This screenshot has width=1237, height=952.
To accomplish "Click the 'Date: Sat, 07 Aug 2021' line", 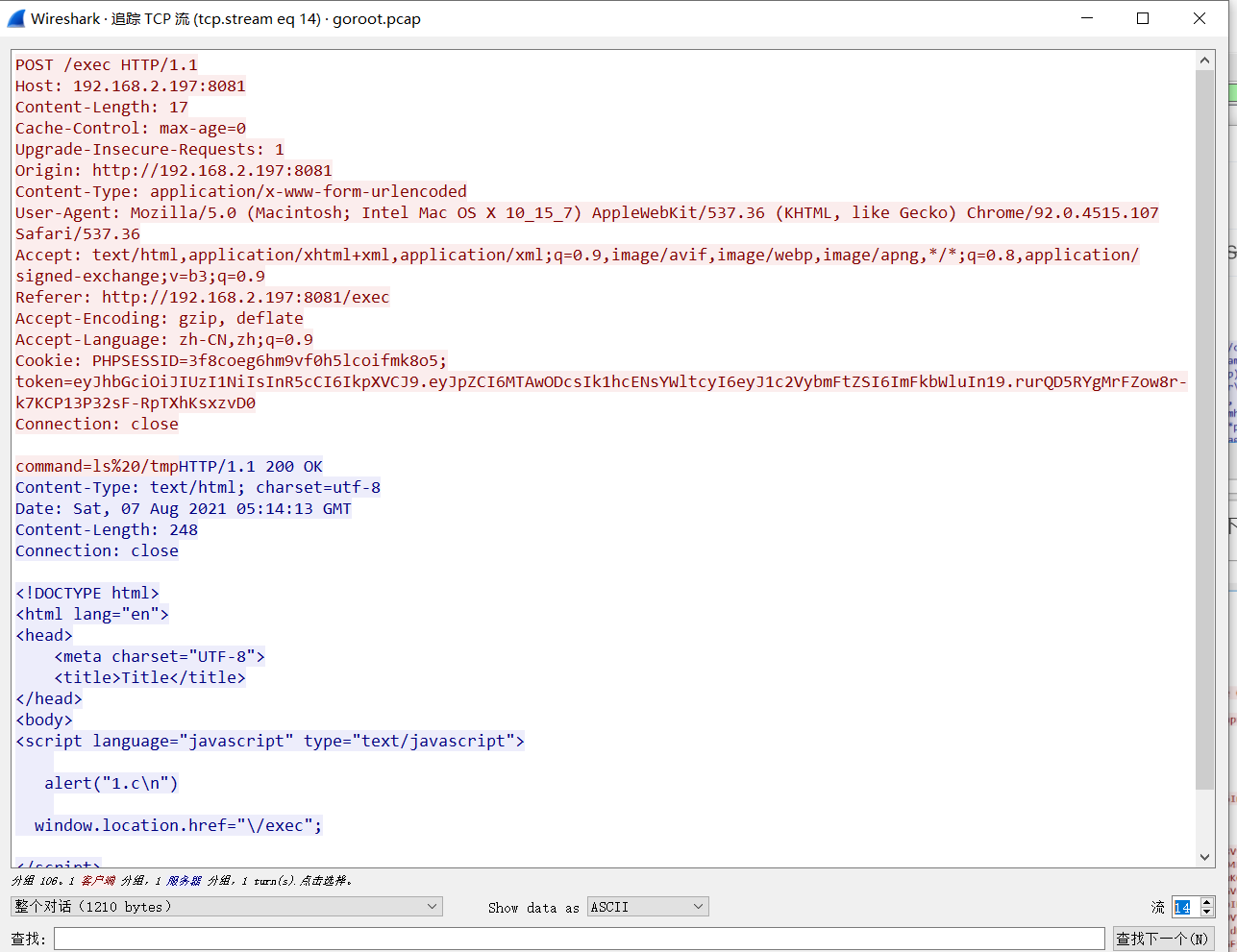I will tap(184, 509).
